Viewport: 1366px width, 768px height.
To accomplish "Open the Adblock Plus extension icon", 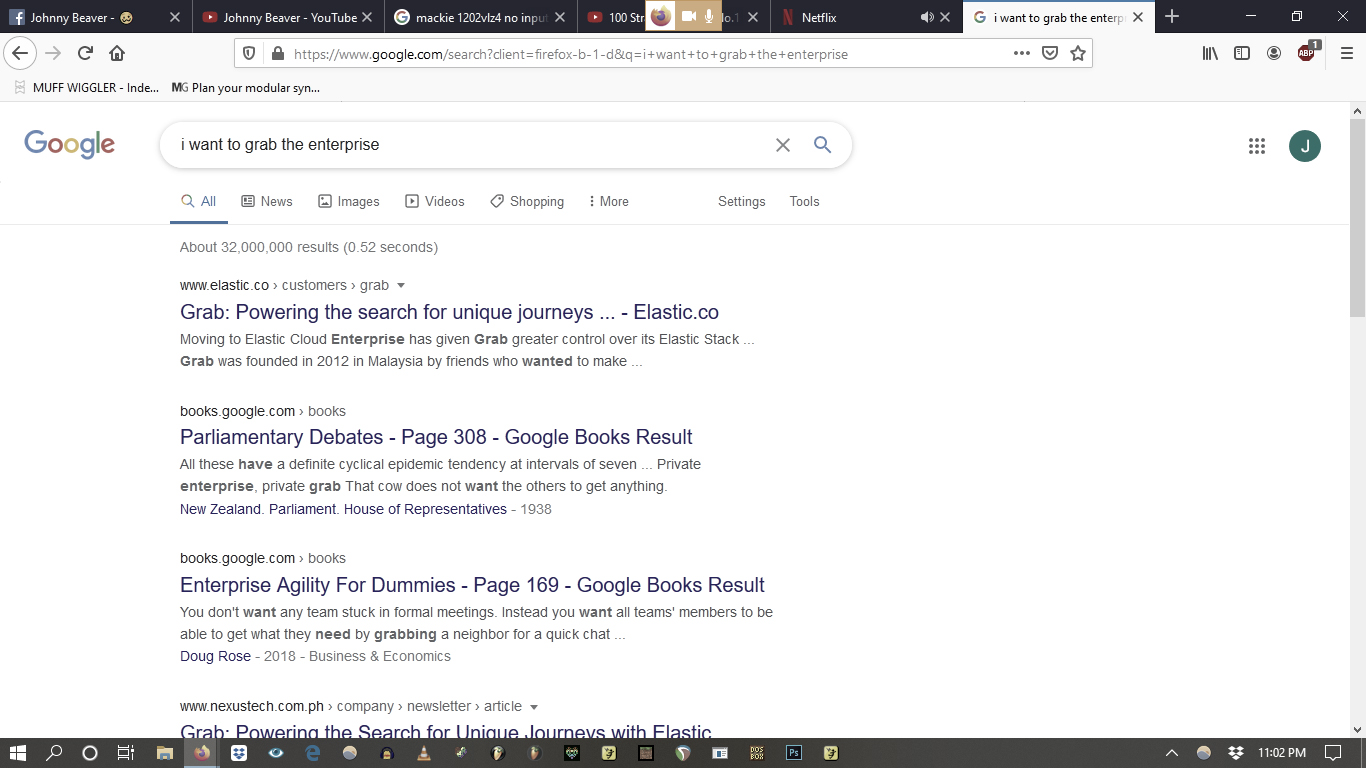I will pyautogui.click(x=1307, y=53).
